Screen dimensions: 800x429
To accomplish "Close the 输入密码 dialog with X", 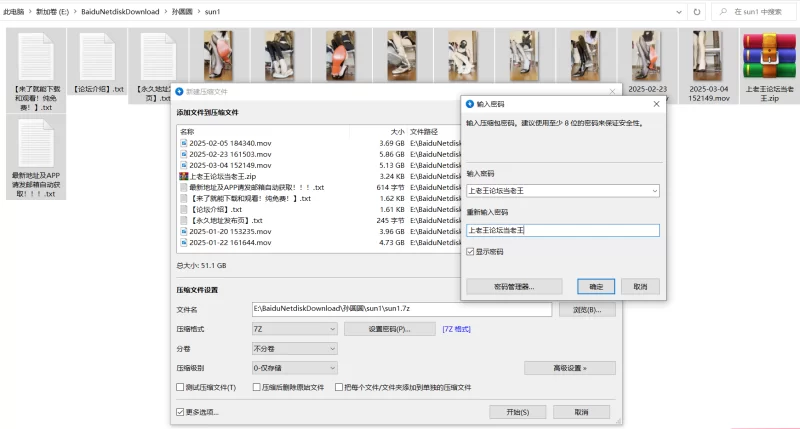I will [x=656, y=104].
